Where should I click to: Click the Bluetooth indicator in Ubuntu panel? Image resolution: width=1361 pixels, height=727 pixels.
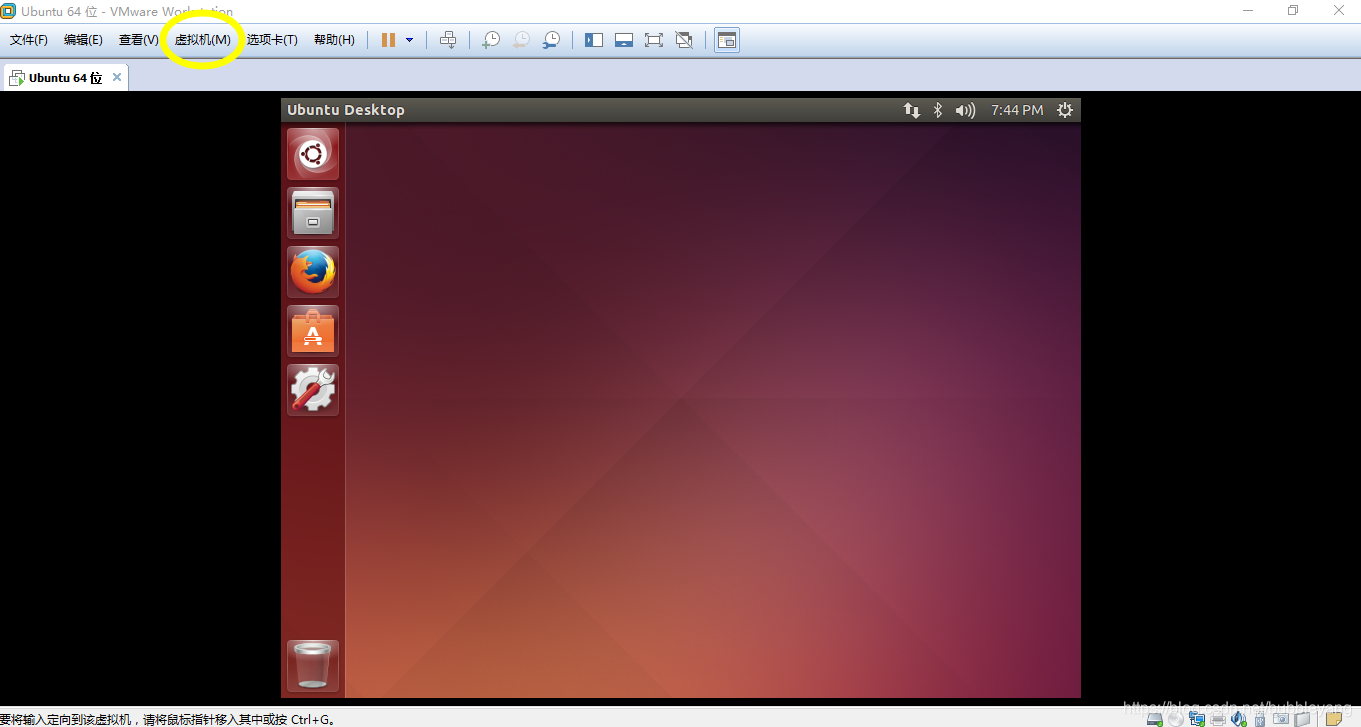coord(938,110)
